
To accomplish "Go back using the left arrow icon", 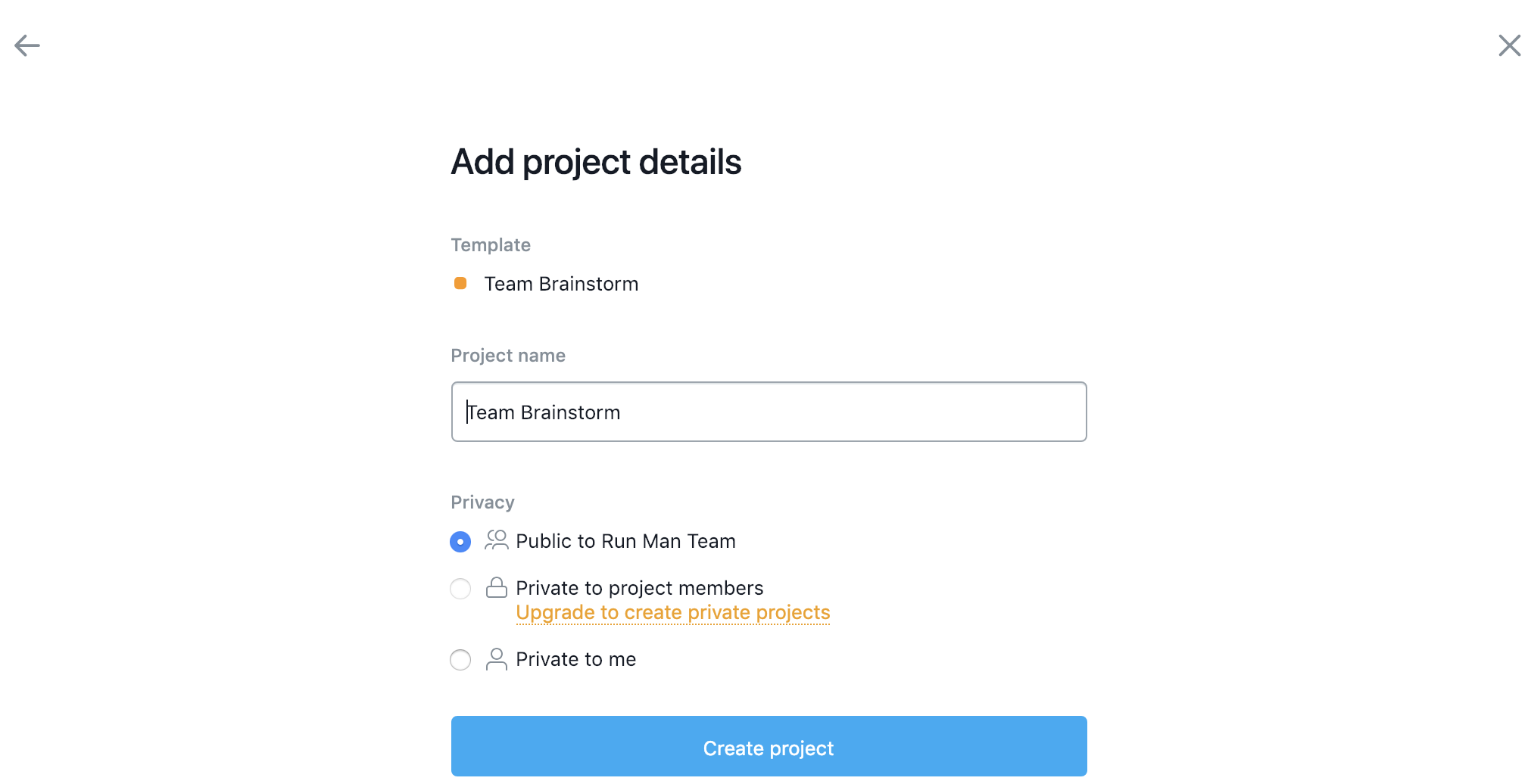I will click(27, 45).
